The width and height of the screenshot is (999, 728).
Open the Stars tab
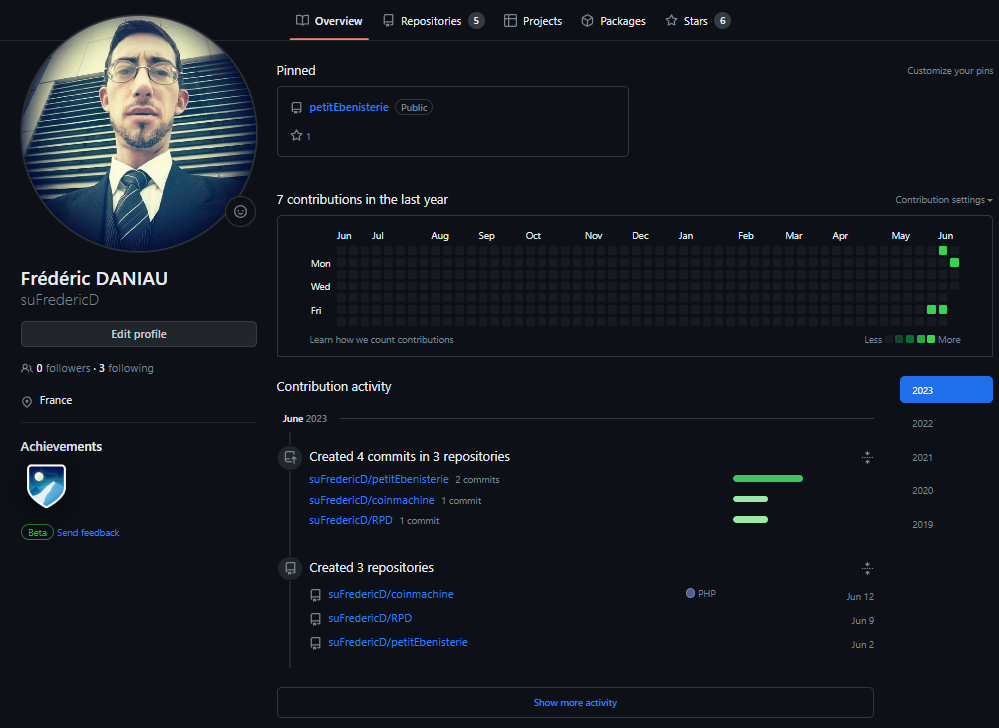click(697, 21)
